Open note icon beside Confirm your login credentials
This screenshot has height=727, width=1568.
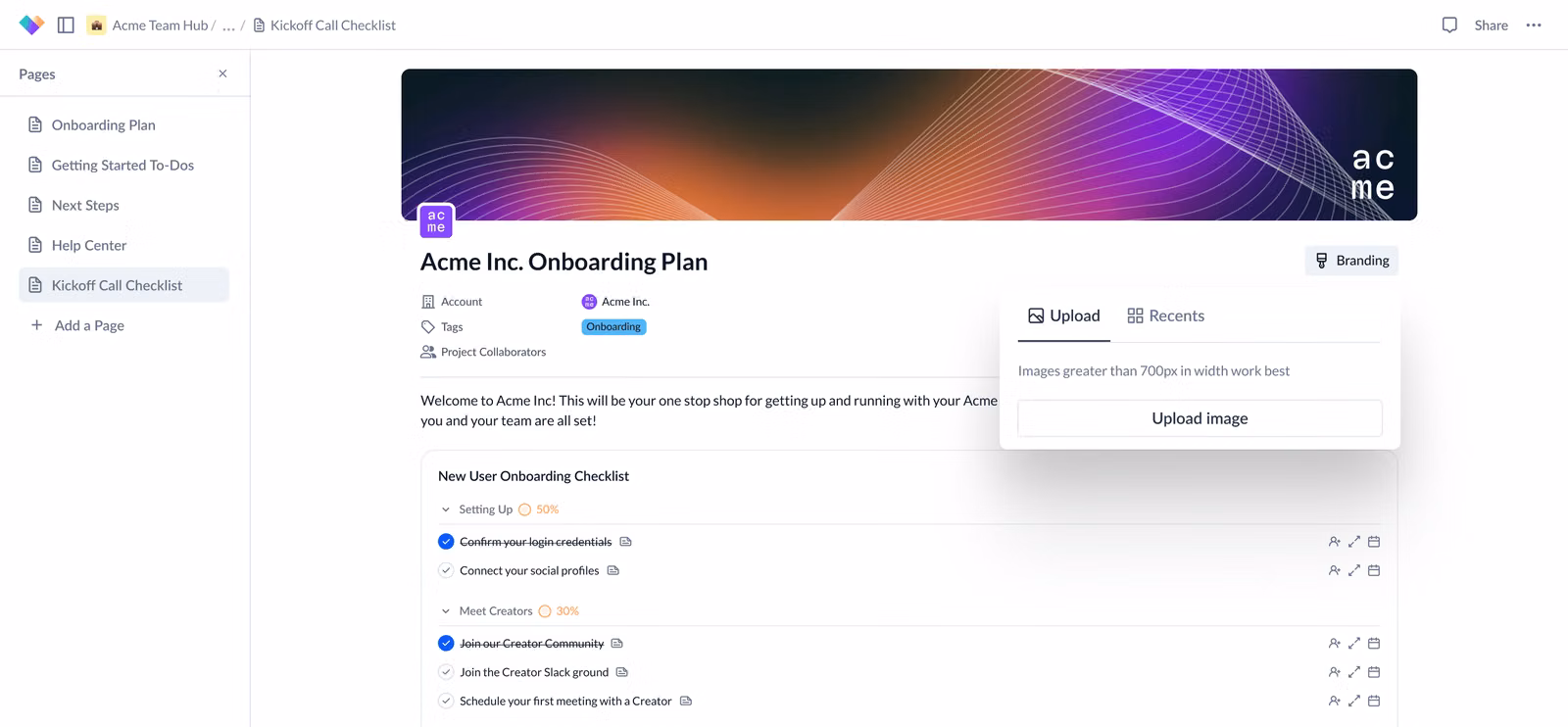(625, 542)
